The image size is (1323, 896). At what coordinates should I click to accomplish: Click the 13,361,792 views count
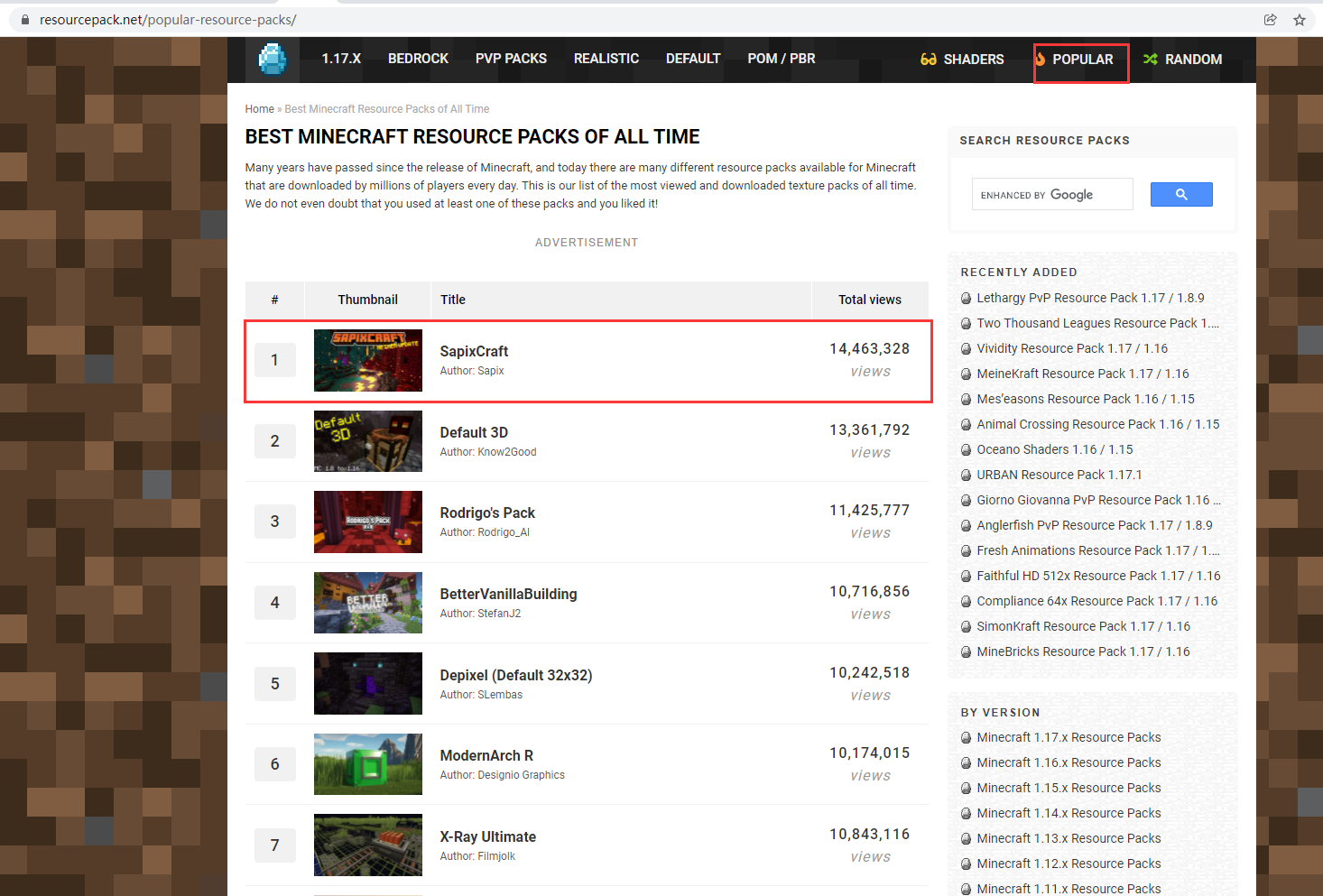coord(870,430)
